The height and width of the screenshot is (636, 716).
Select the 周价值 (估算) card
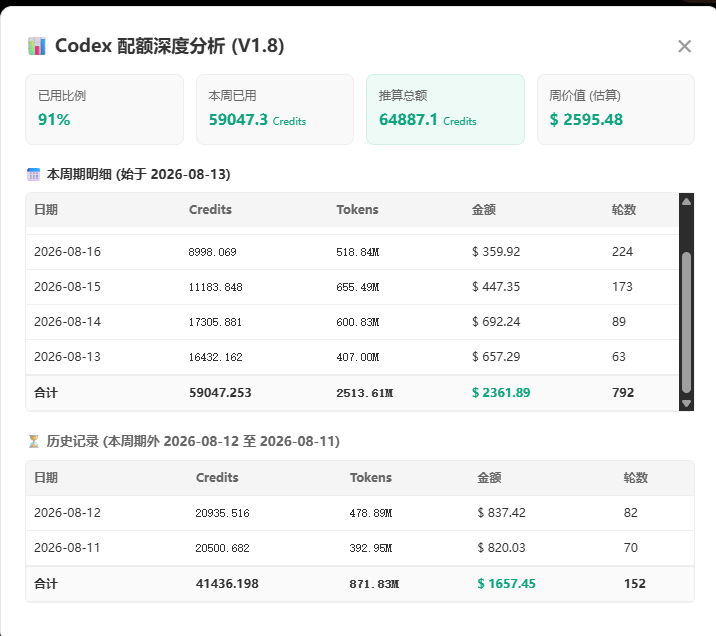point(616,110)
